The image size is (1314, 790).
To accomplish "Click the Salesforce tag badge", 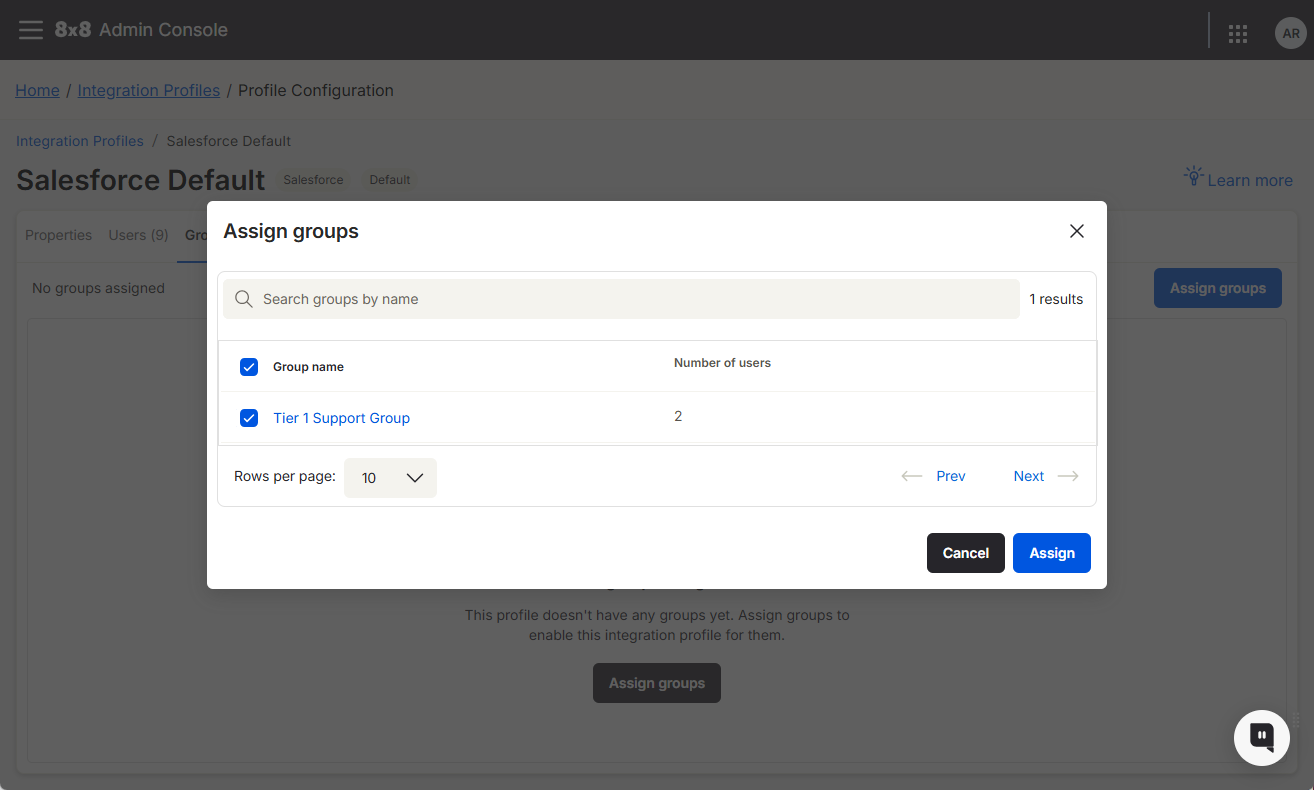I will [313, 180].
